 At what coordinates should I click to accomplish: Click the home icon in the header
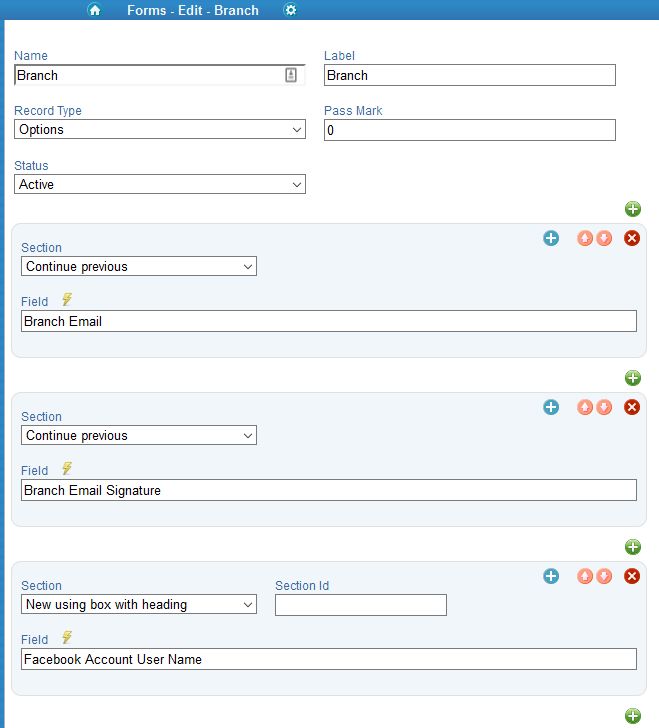click(x=95, y=10)
